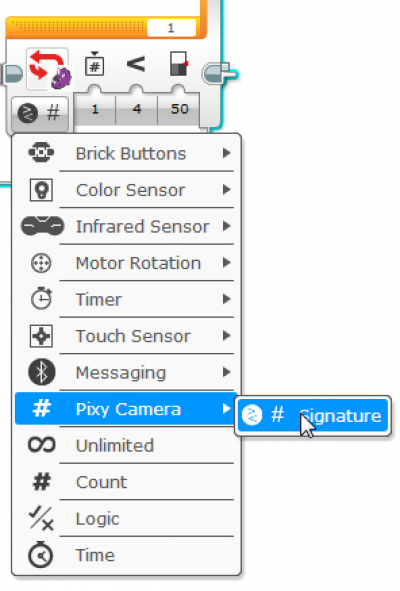Screen dimensions: 400x591
Task: Expand the Brick Buttons submenu arrow
Action: [x=226, y=153]
